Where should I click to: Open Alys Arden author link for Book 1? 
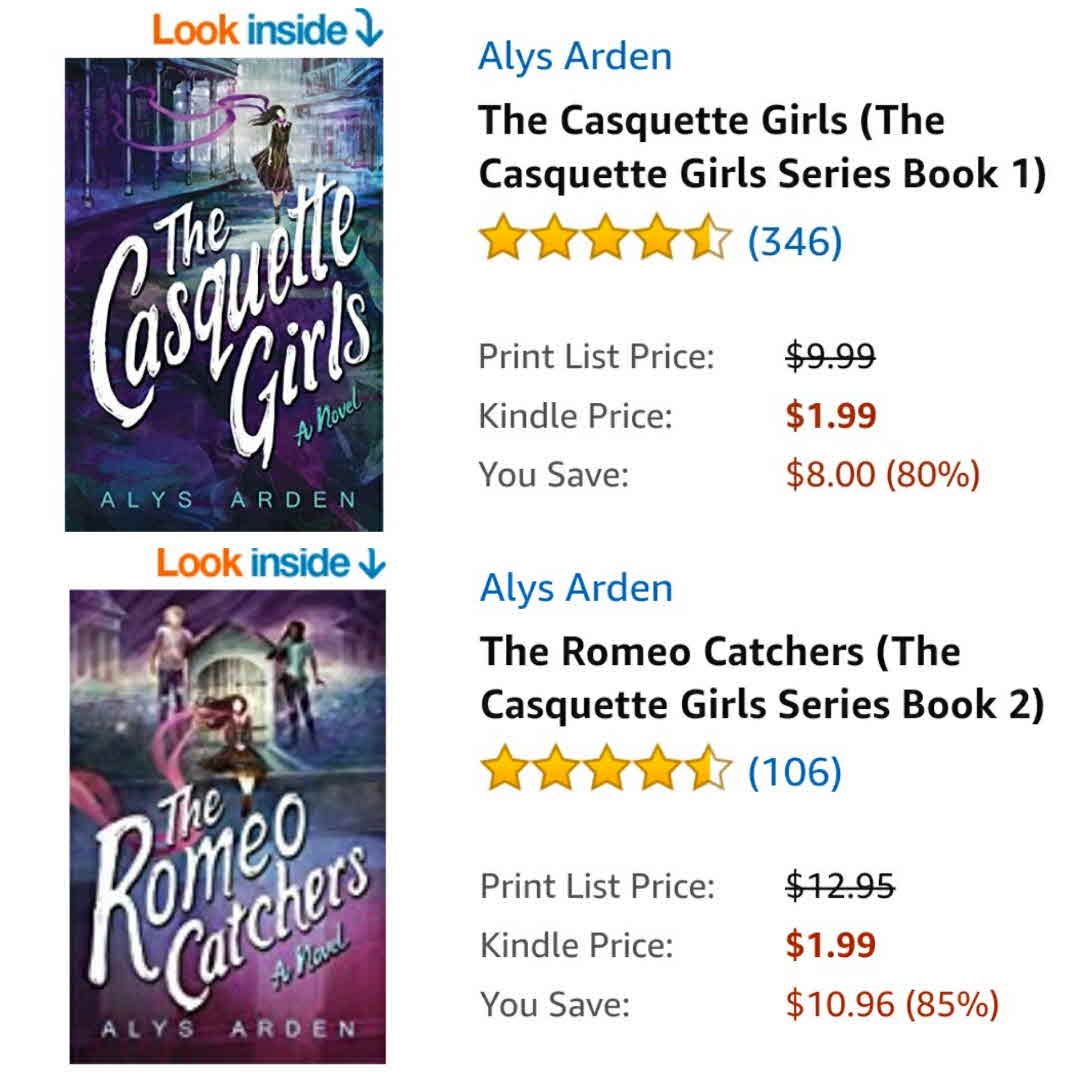pyautogui.click(x=575, y=56)
